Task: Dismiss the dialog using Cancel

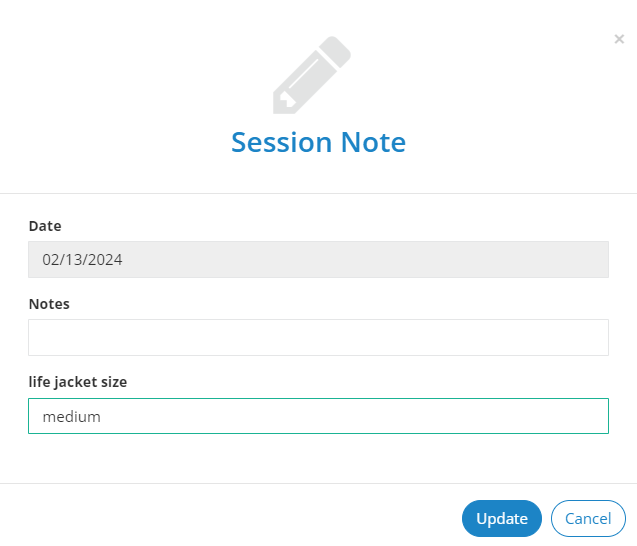Action: tap(588, 518)
